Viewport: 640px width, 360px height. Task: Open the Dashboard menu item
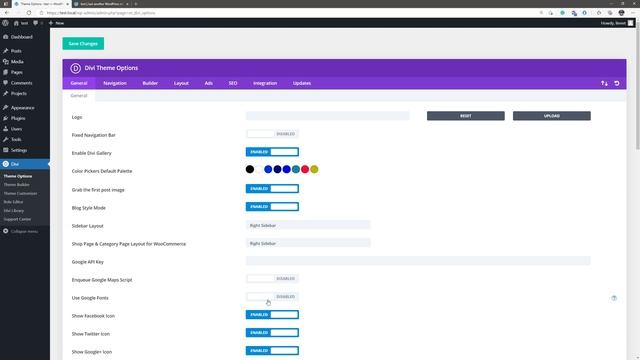coord(22,37)
